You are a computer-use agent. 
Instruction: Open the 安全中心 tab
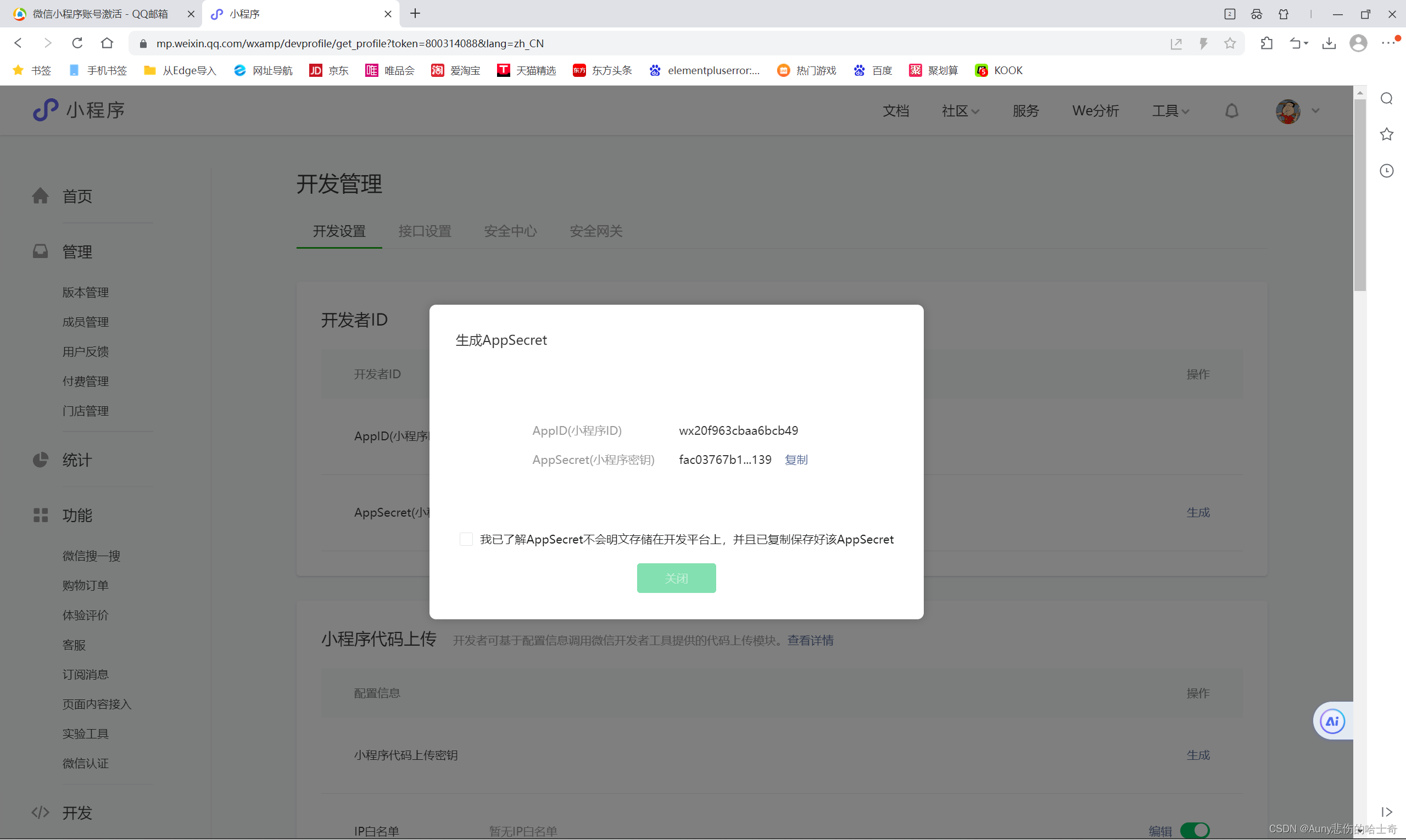510,231
